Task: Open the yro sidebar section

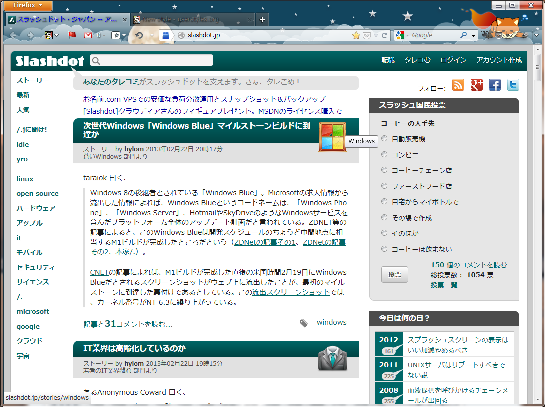Action: 22,159
